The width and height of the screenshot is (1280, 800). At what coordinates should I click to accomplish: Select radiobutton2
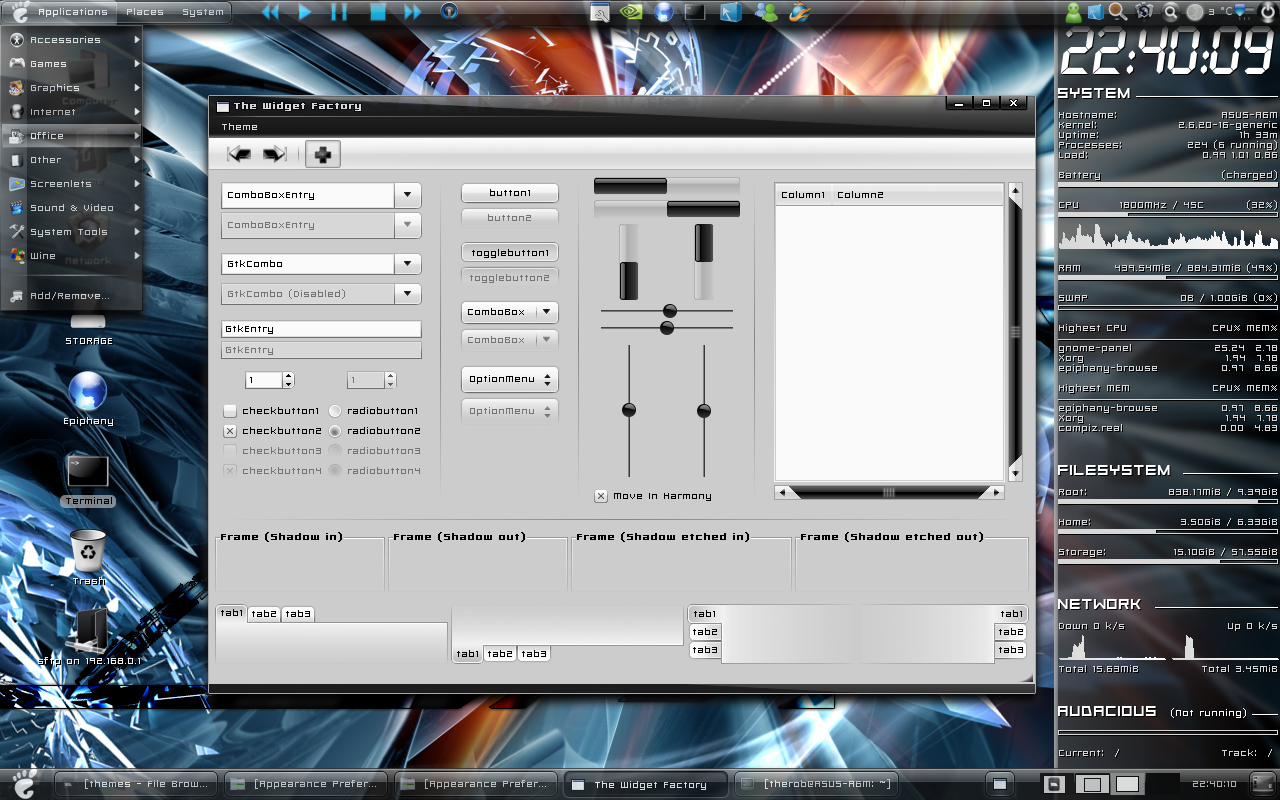pos(335,431)
